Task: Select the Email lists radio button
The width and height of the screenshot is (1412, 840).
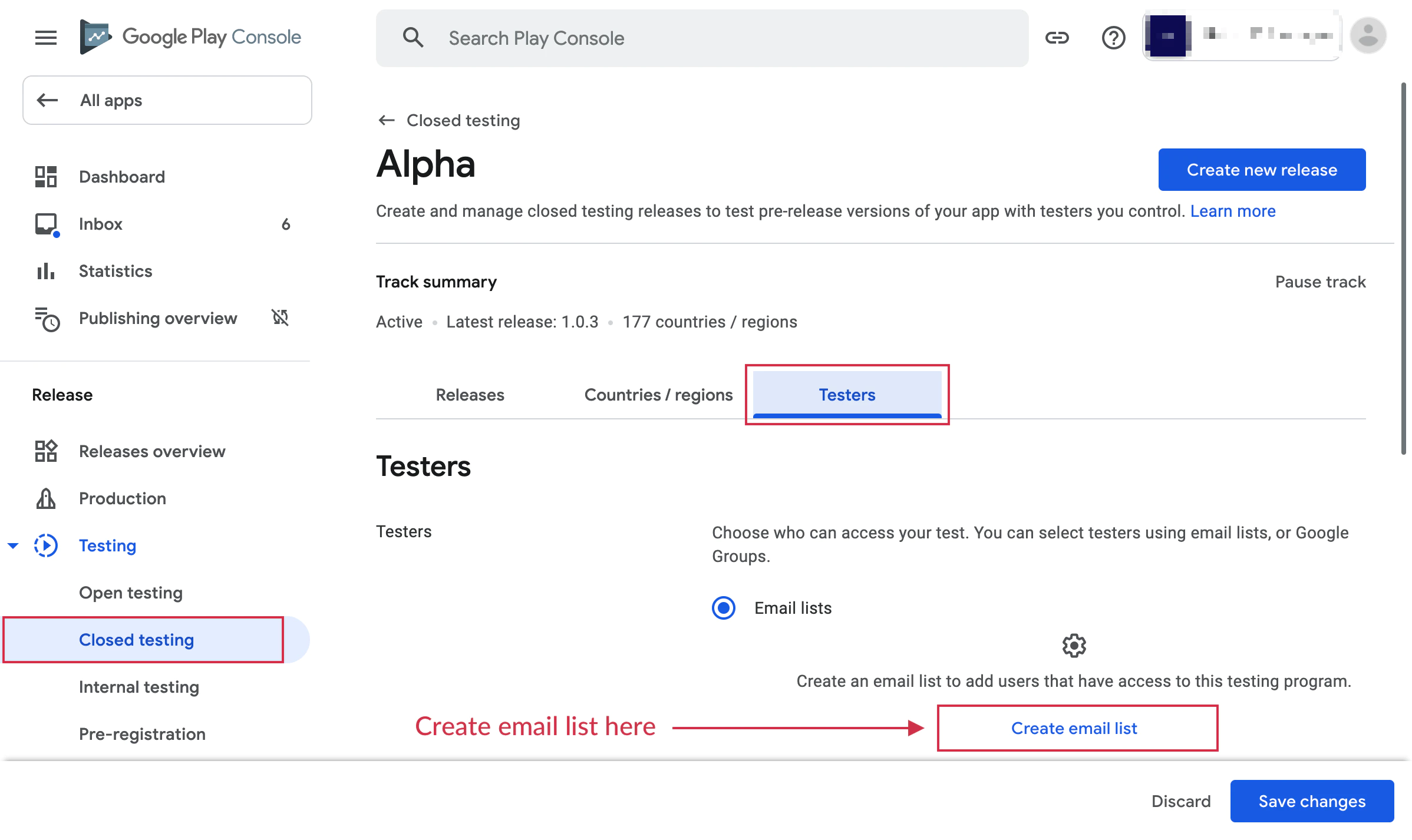Action: tap(723, 608)
